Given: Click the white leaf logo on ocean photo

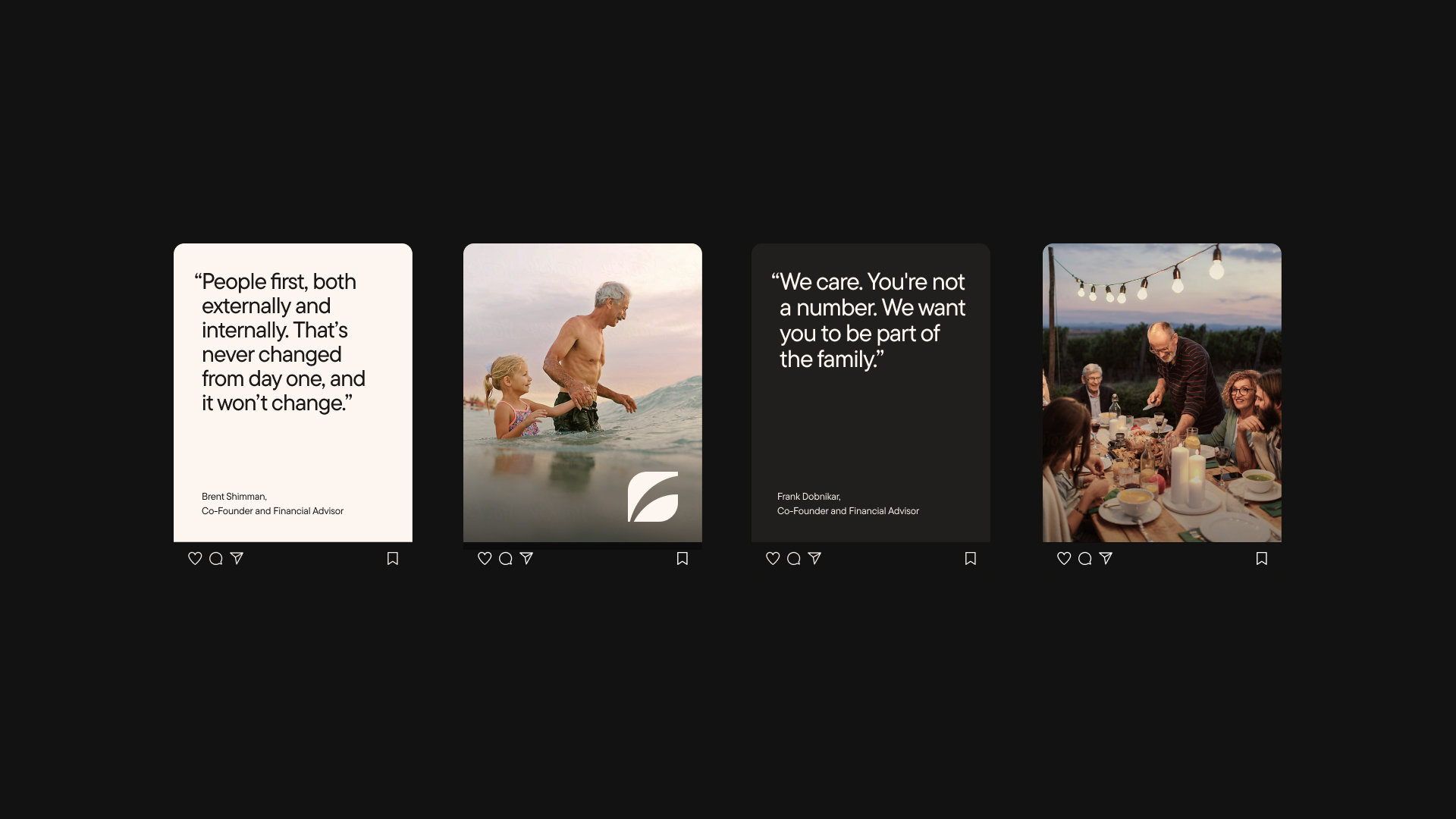Looking at the screenshot, I should point(653,497).
